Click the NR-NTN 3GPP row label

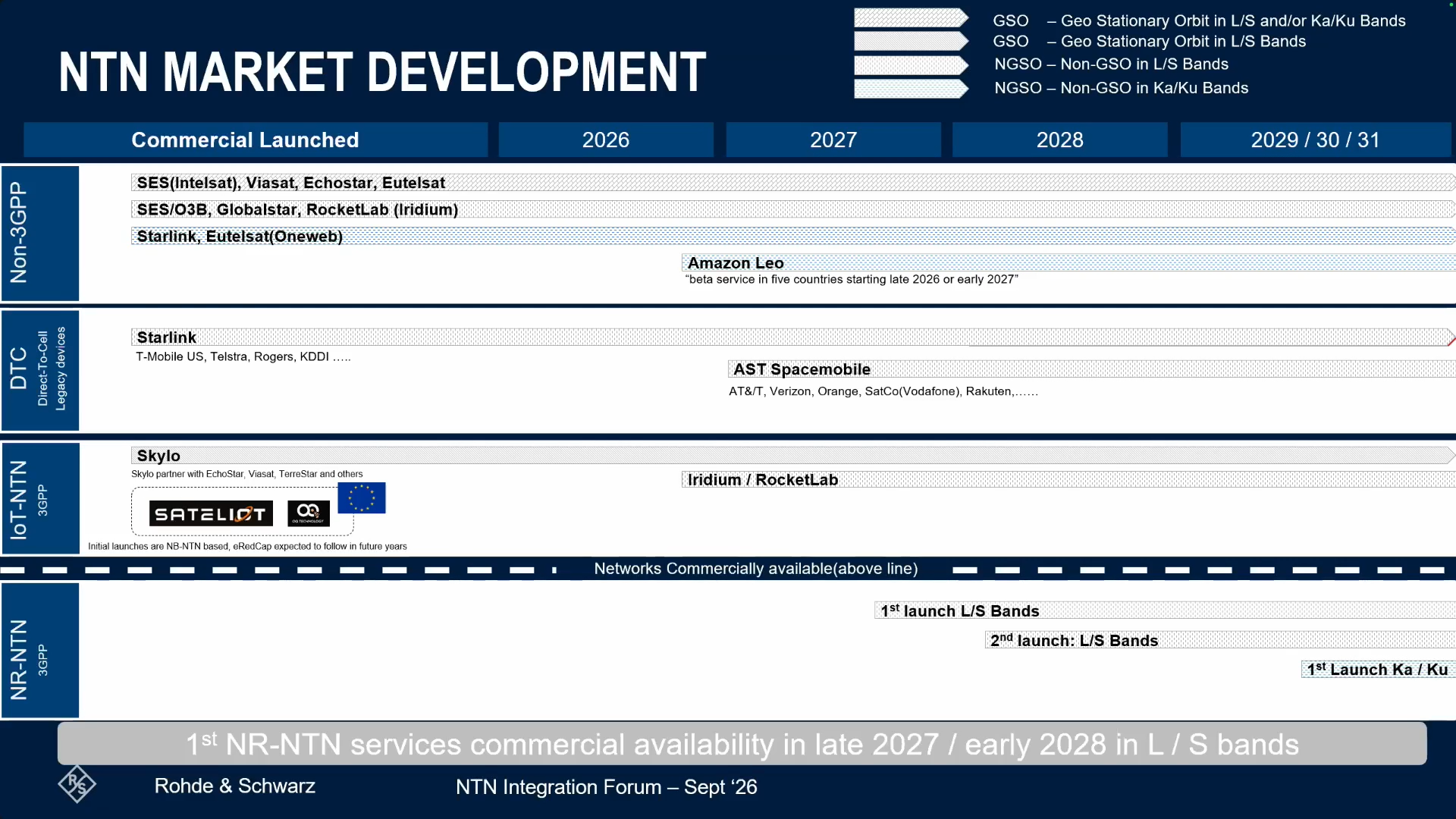tap(40, 650)
